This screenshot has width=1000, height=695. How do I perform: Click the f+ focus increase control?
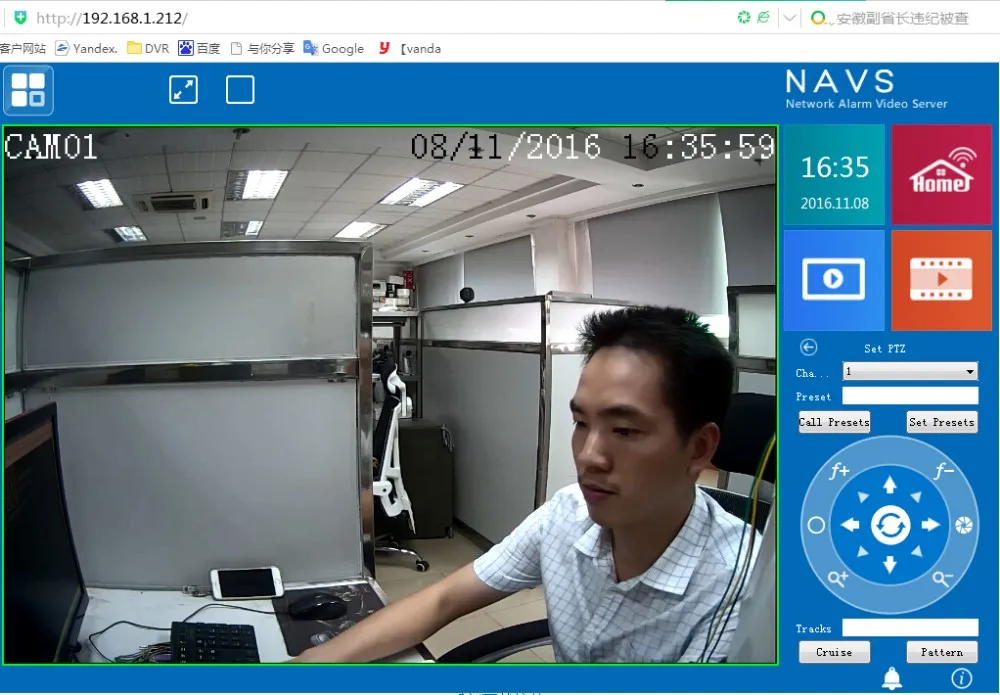point(839,471)
